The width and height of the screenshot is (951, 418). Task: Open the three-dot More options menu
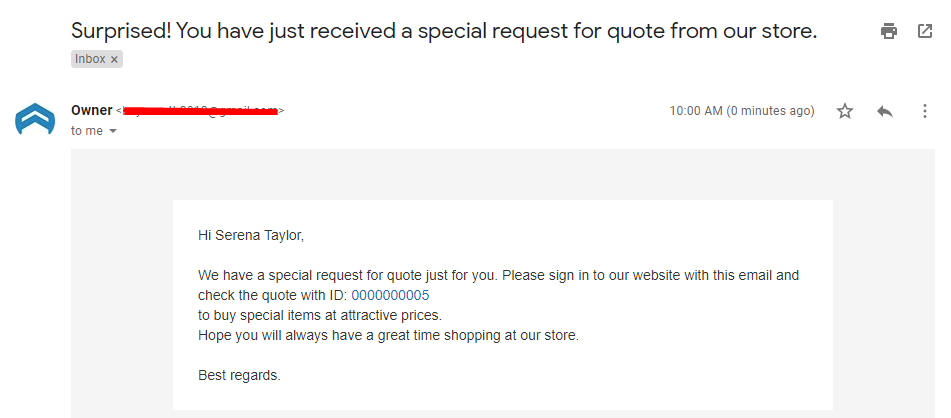pos(925,111)
